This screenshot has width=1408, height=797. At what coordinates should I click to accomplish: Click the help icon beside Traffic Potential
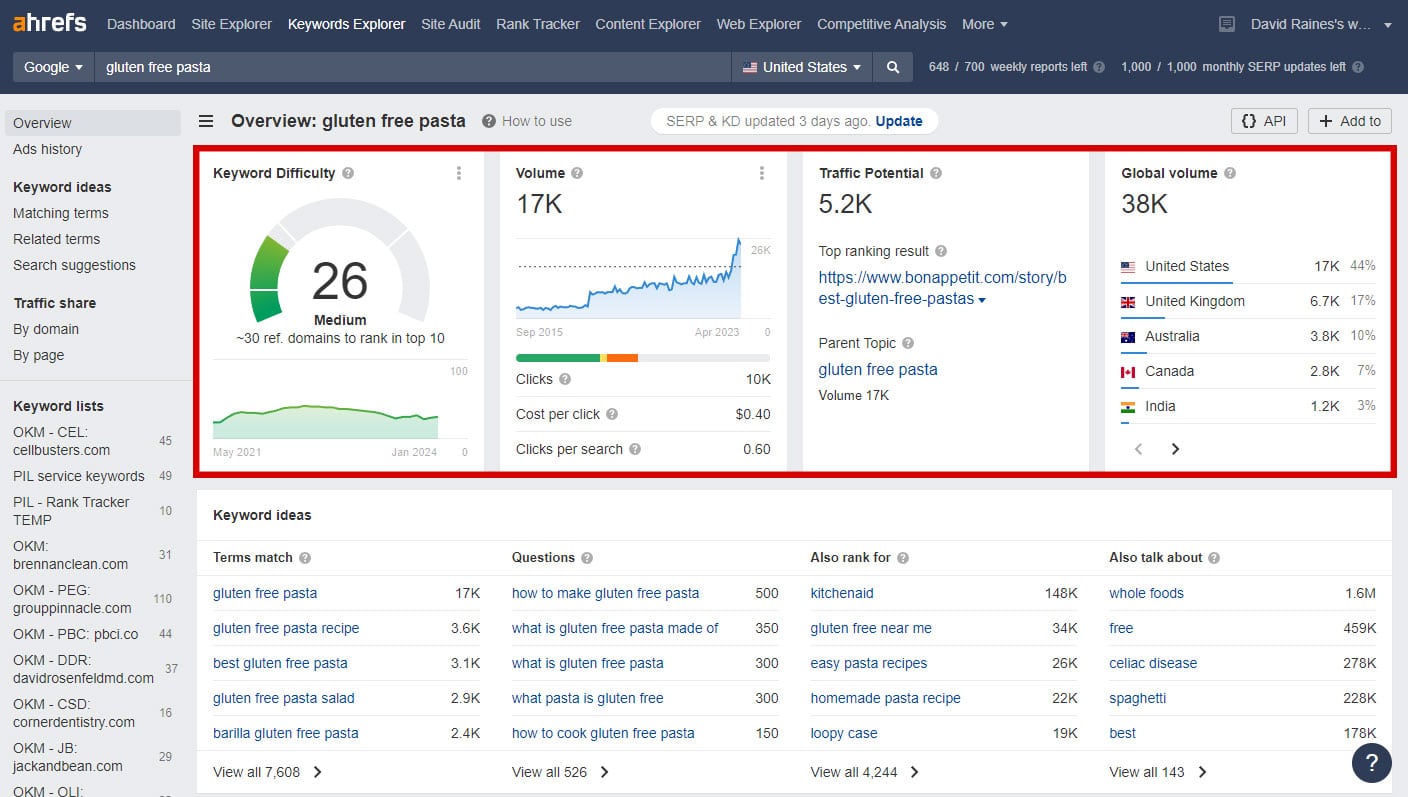(936, 173)
